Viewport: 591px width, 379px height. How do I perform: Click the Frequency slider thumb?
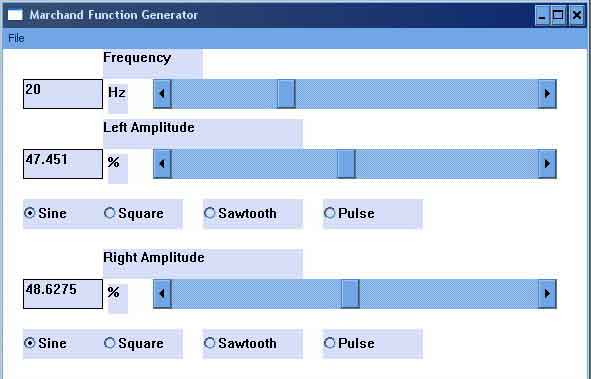(286, 94)
